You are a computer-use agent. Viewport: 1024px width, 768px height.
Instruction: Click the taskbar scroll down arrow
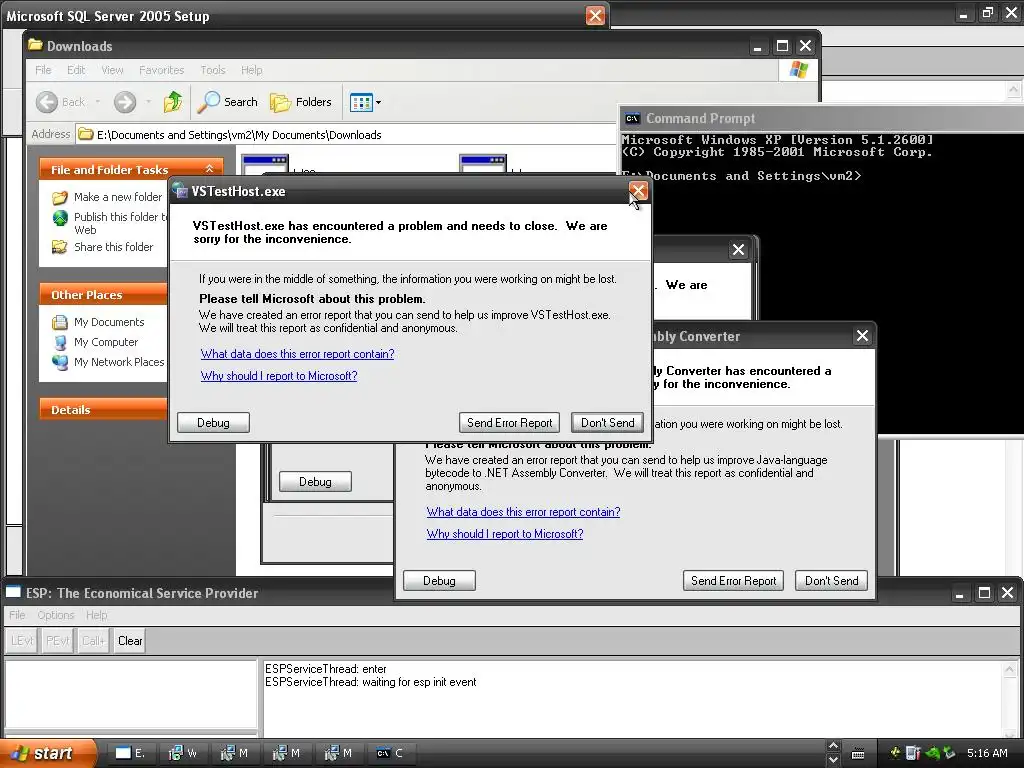[x=833, y=760]
